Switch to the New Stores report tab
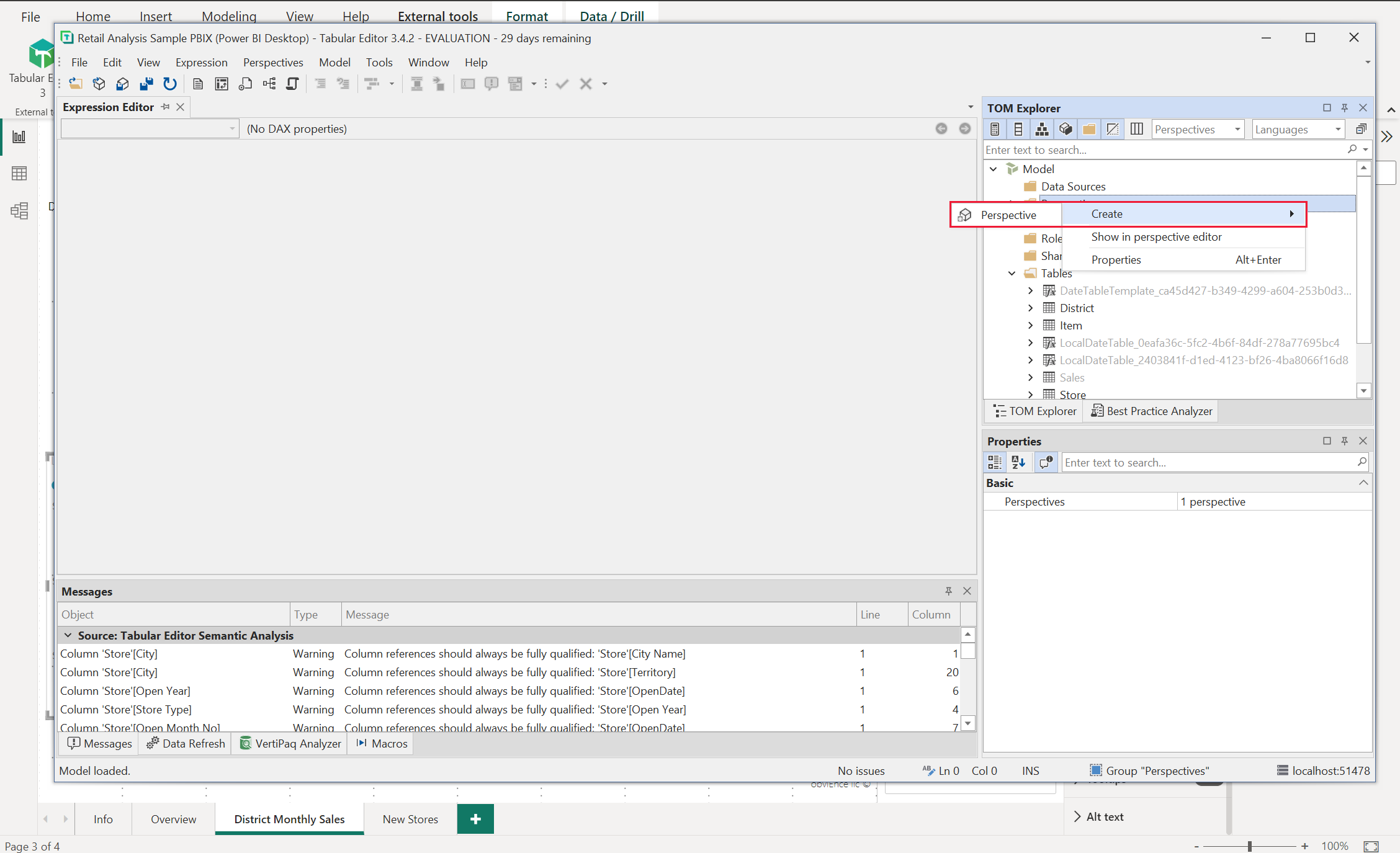The width and height of the screenshot is (1400, 853). (x=410, y=819)
